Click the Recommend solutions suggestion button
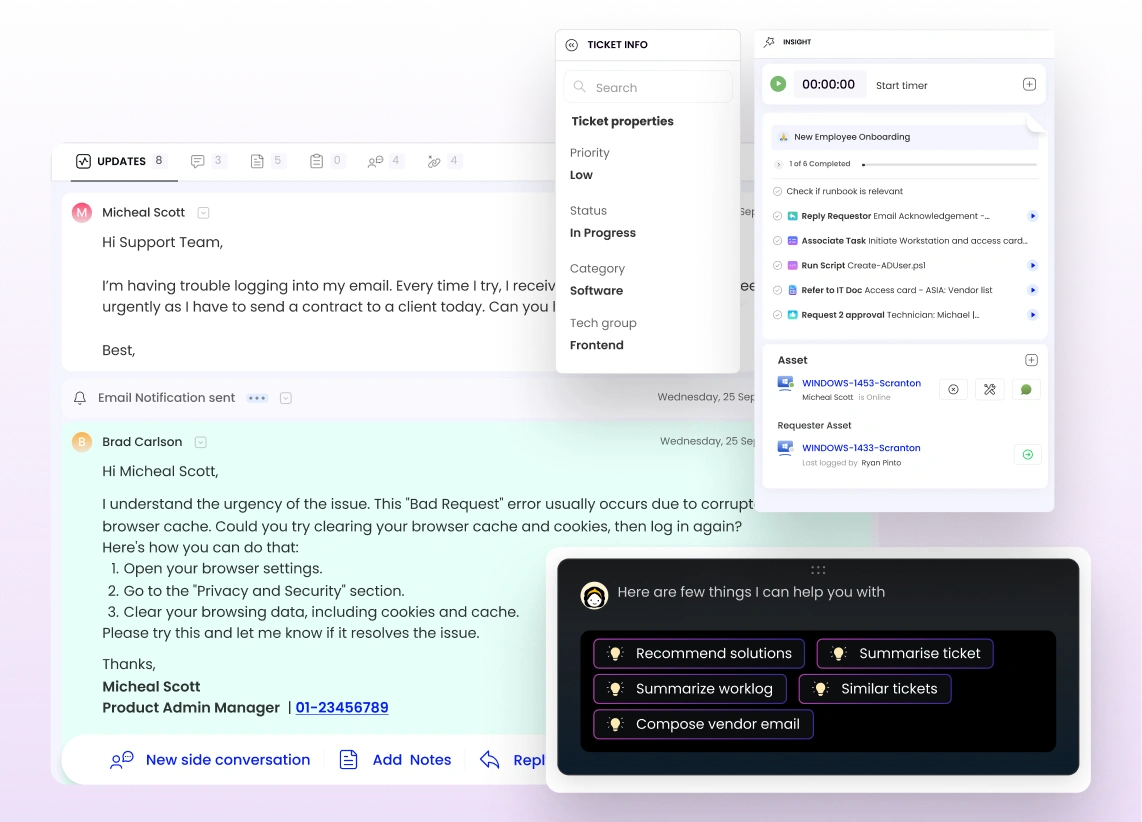Viewport: 1142px width, 822px height. coord(699,653)
